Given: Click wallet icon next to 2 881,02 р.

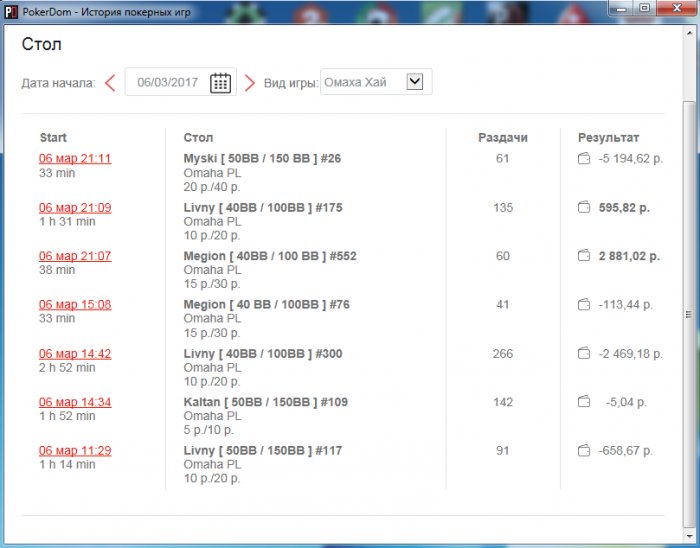Looking at the screenshot, I should click(584, 256).
